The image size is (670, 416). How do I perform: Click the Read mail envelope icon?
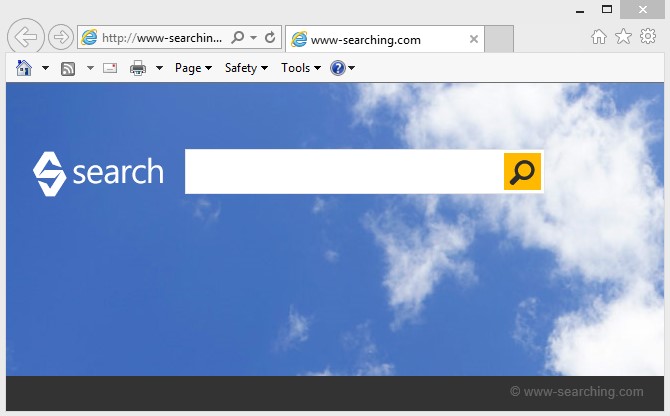(110, 68)
